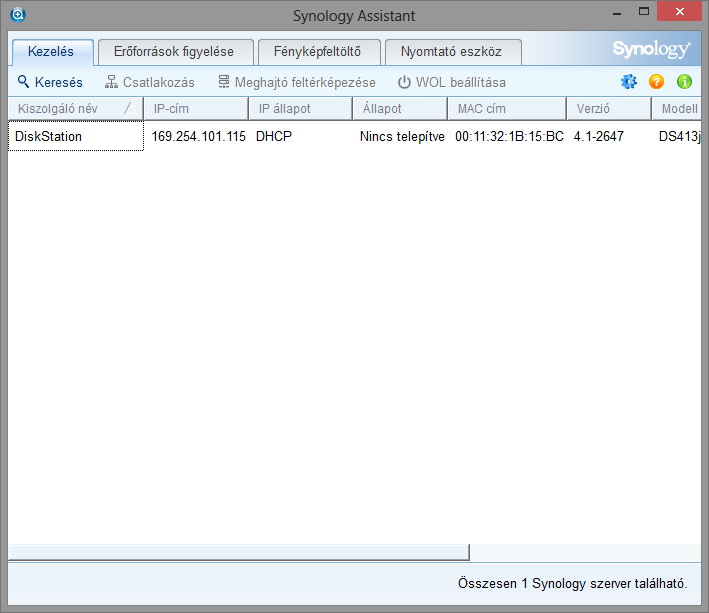Close the Synology Assistant window
Viewport: 709px width, 613px height.
click(680, 12)
